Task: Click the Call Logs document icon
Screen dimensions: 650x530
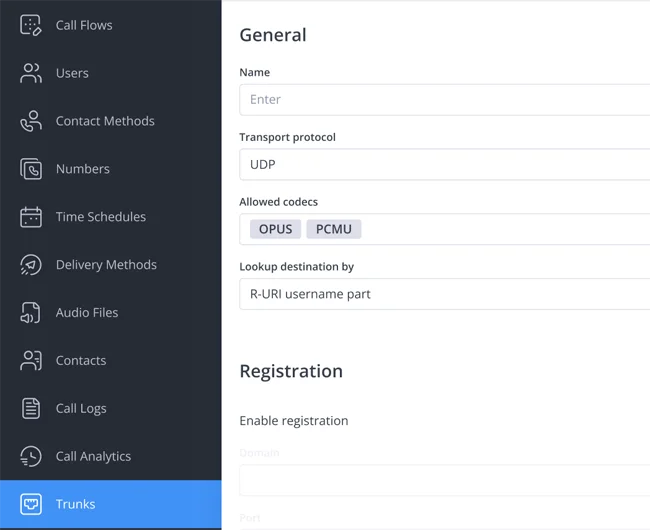Action: (31, 408)
